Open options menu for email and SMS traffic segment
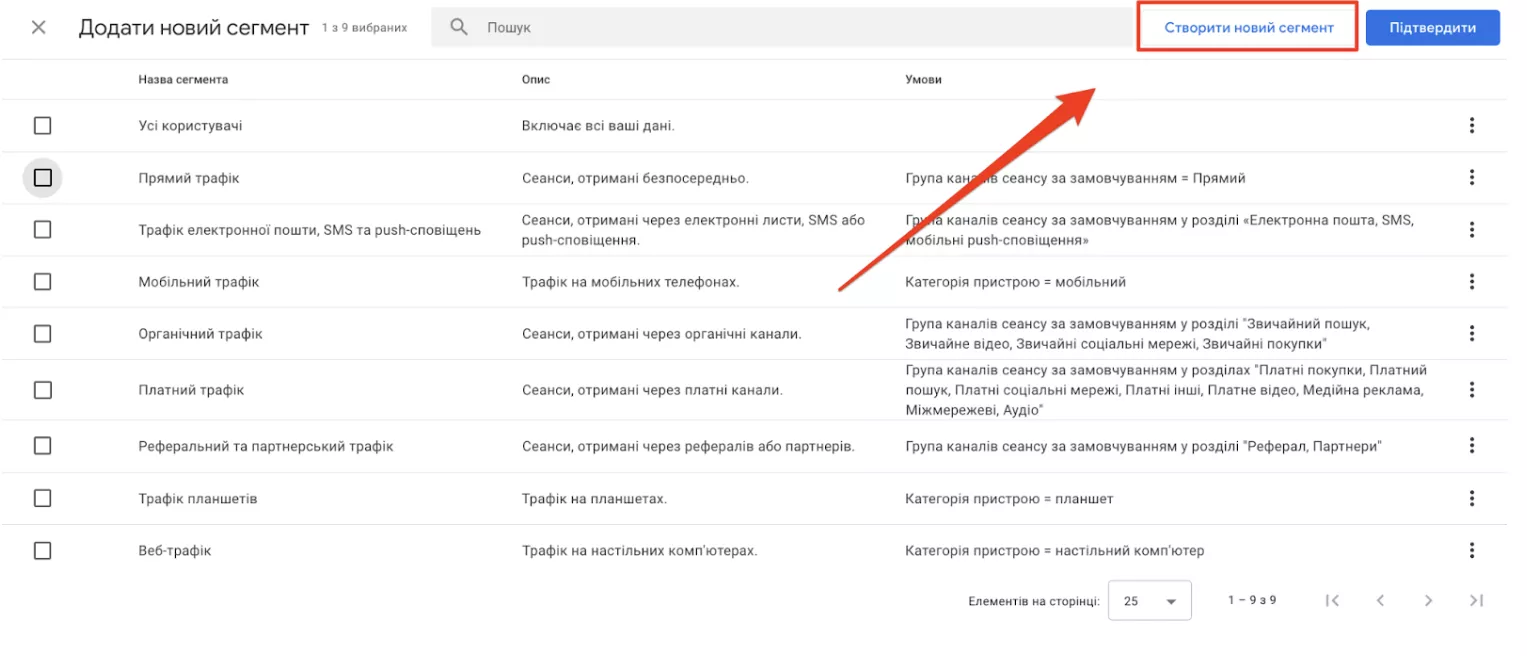1527x656 pixels. point(1471,229)
